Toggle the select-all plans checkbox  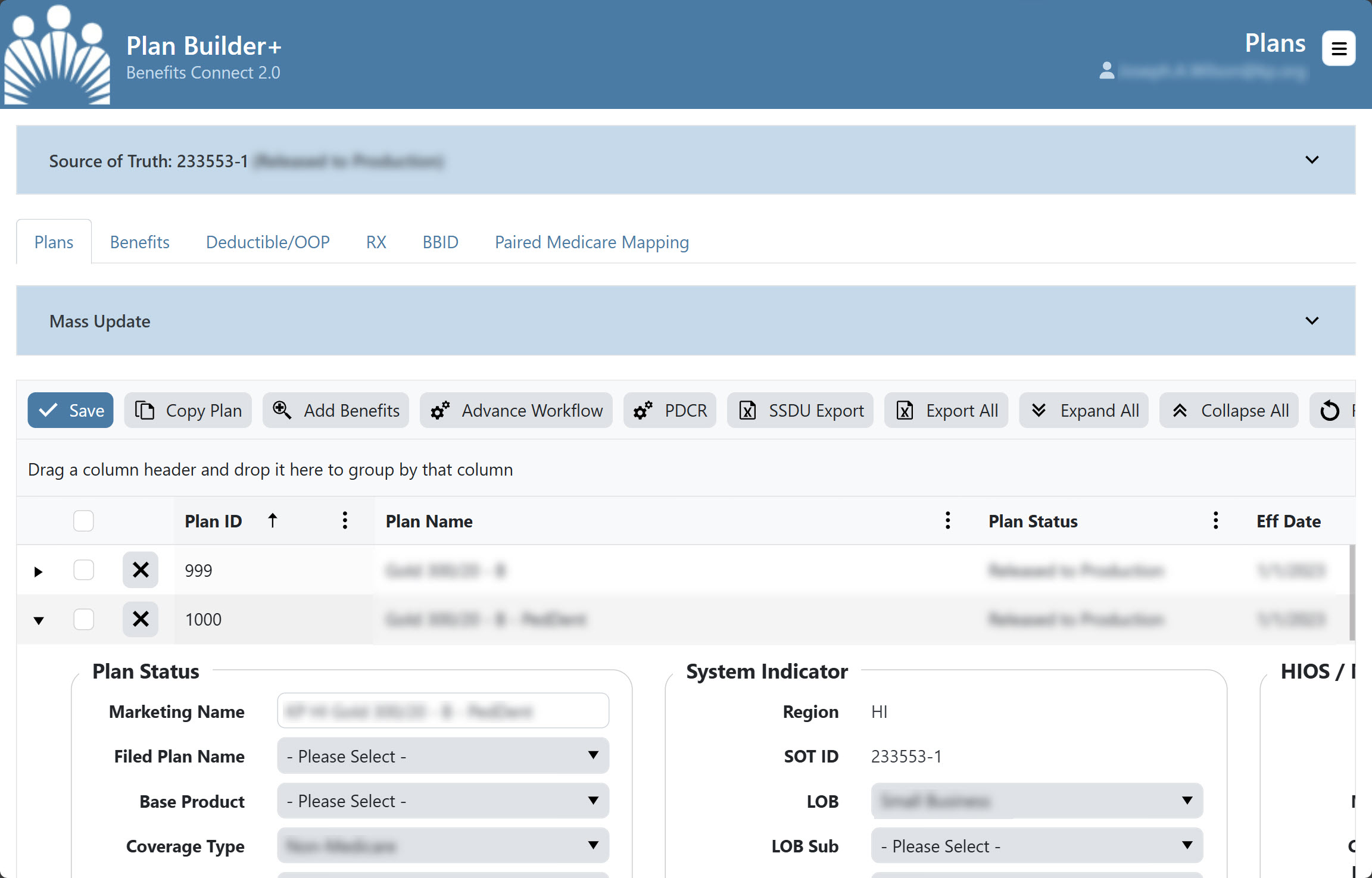pos(83,521)
